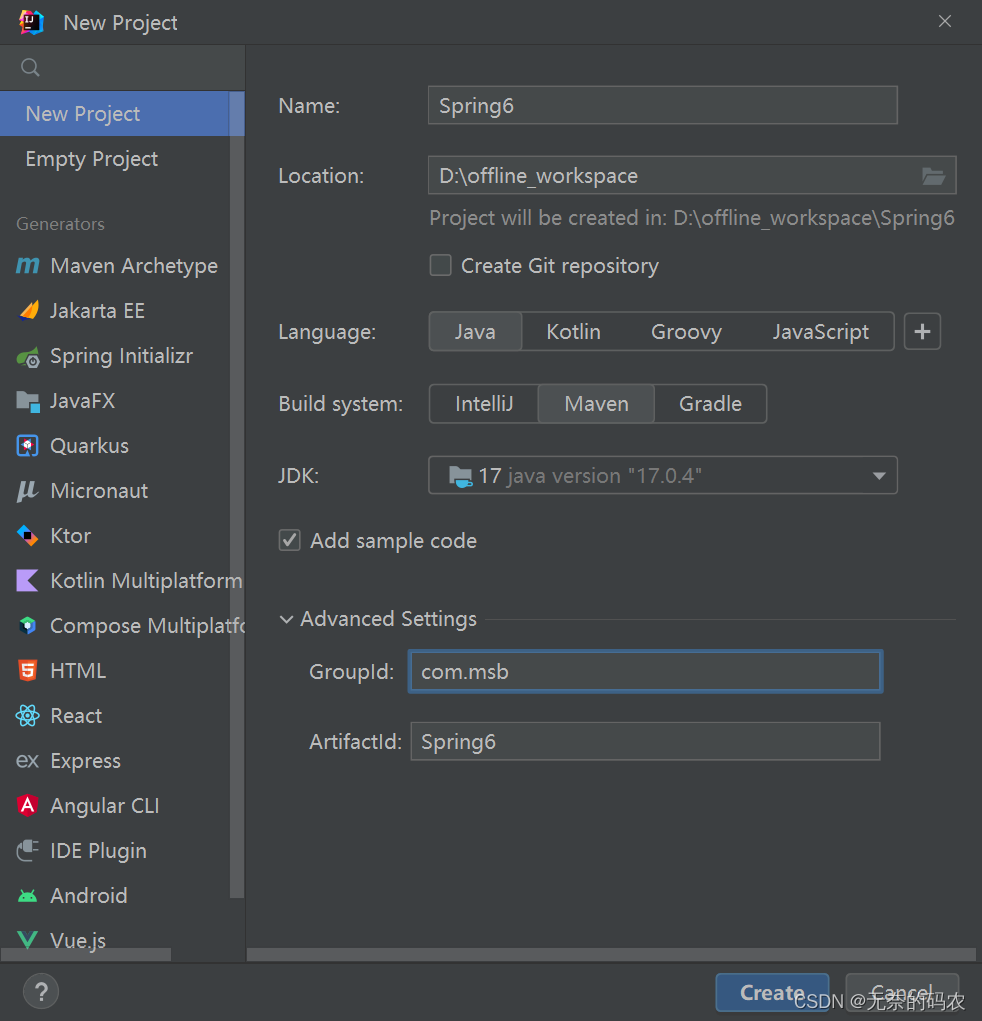982x1021 pixels.
Task: Select Java as the language
Action: (475, 331)
